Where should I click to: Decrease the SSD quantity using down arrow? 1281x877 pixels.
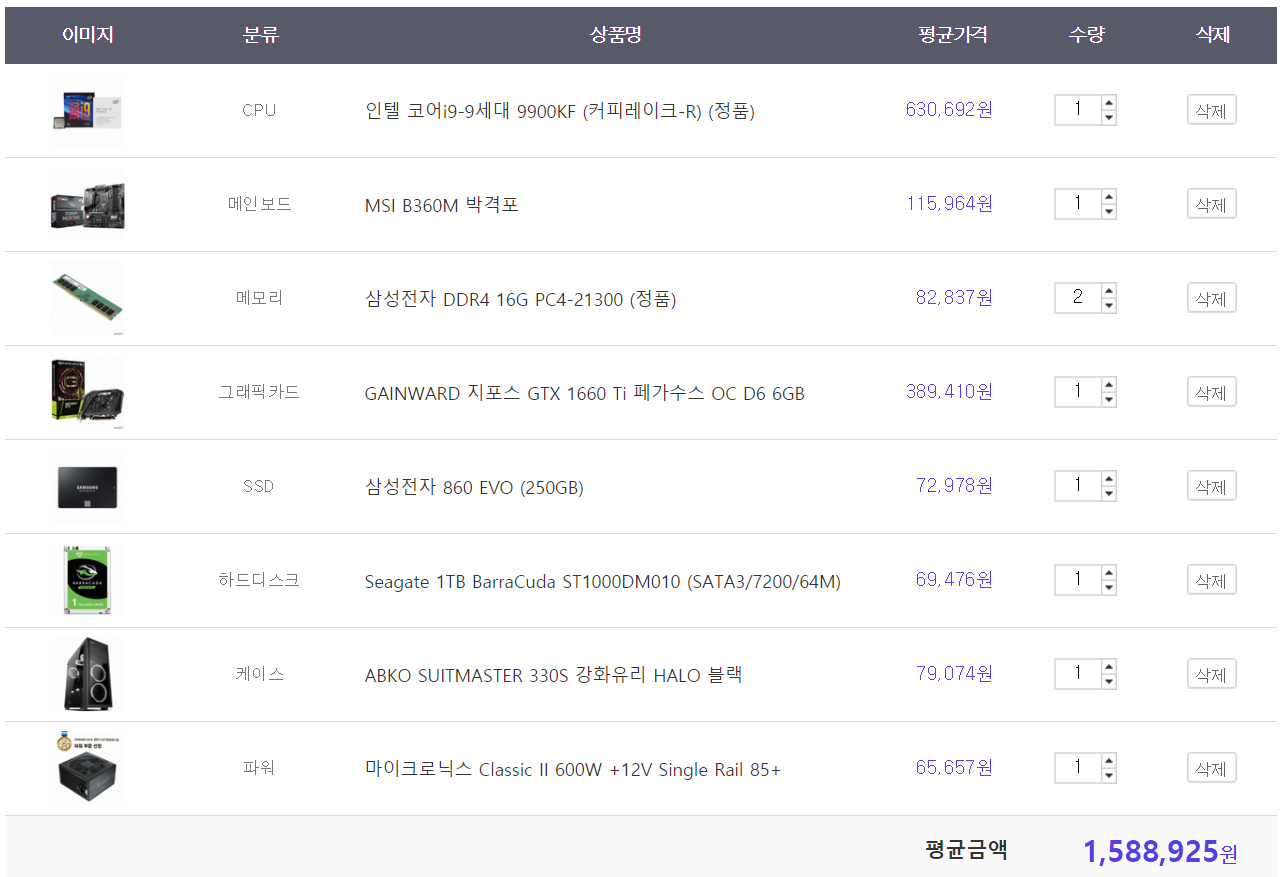1108,494
